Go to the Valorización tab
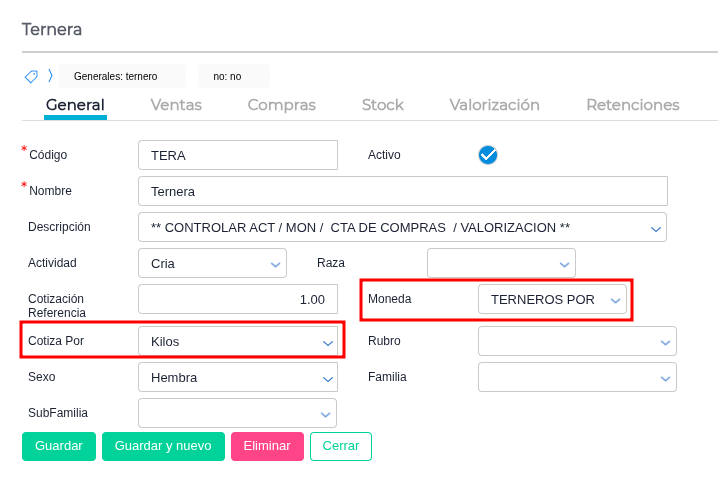Screen dimensions: 718x489 pyautogui.click(x=494, y=105)
